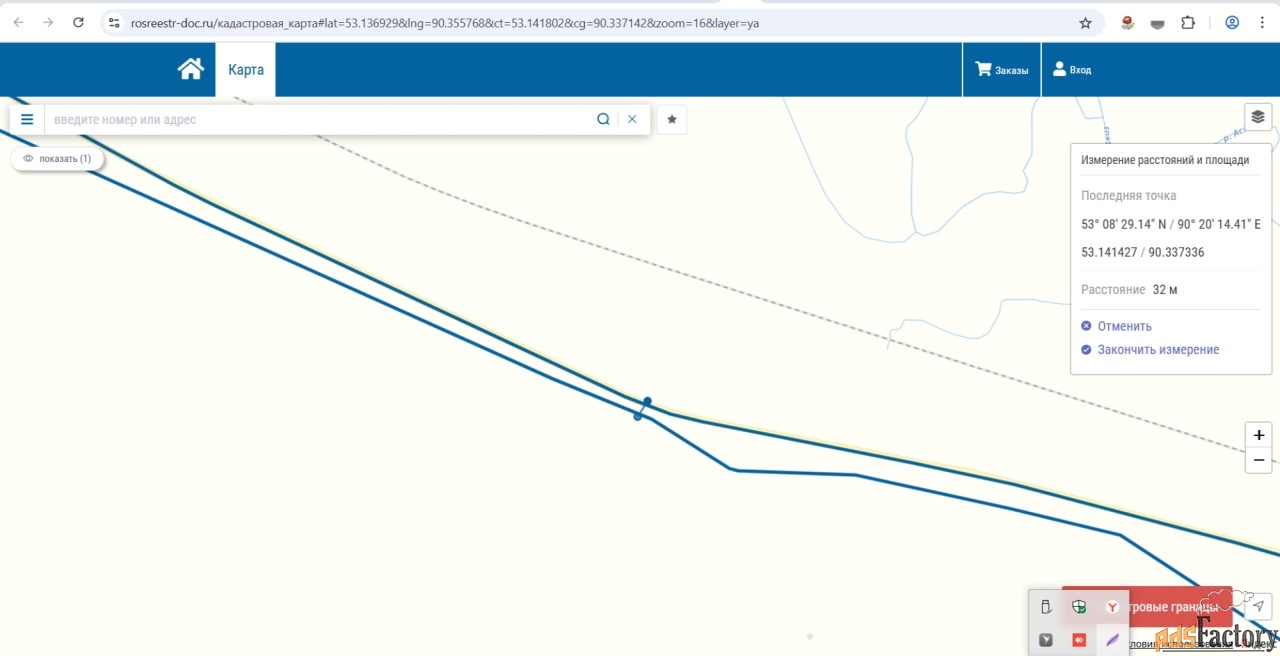
Task: Open Заказы shopping cart page
Action: coord(1001,70)
